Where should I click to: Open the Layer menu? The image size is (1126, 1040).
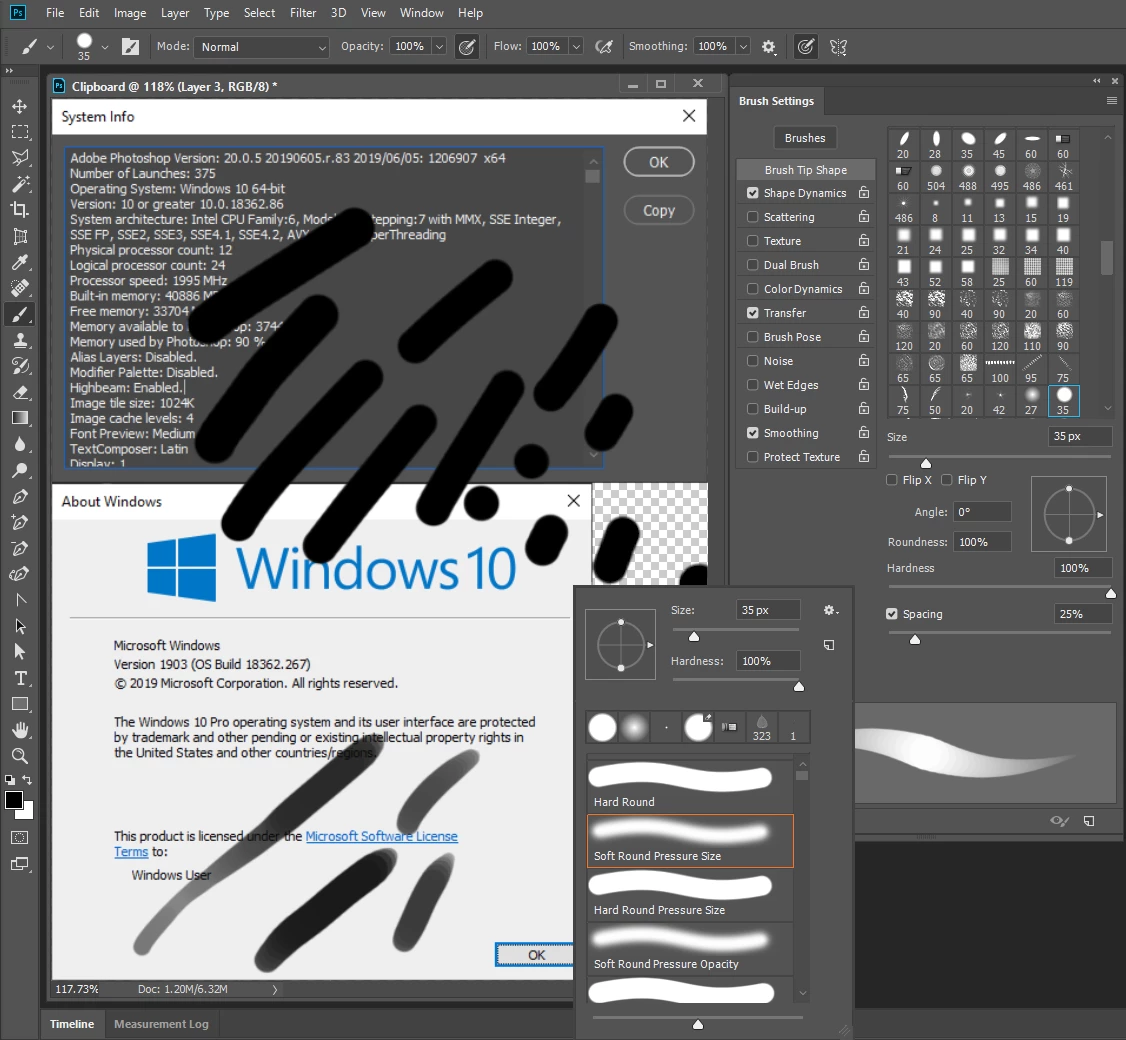pyautogui.click(x=175, y=13)
